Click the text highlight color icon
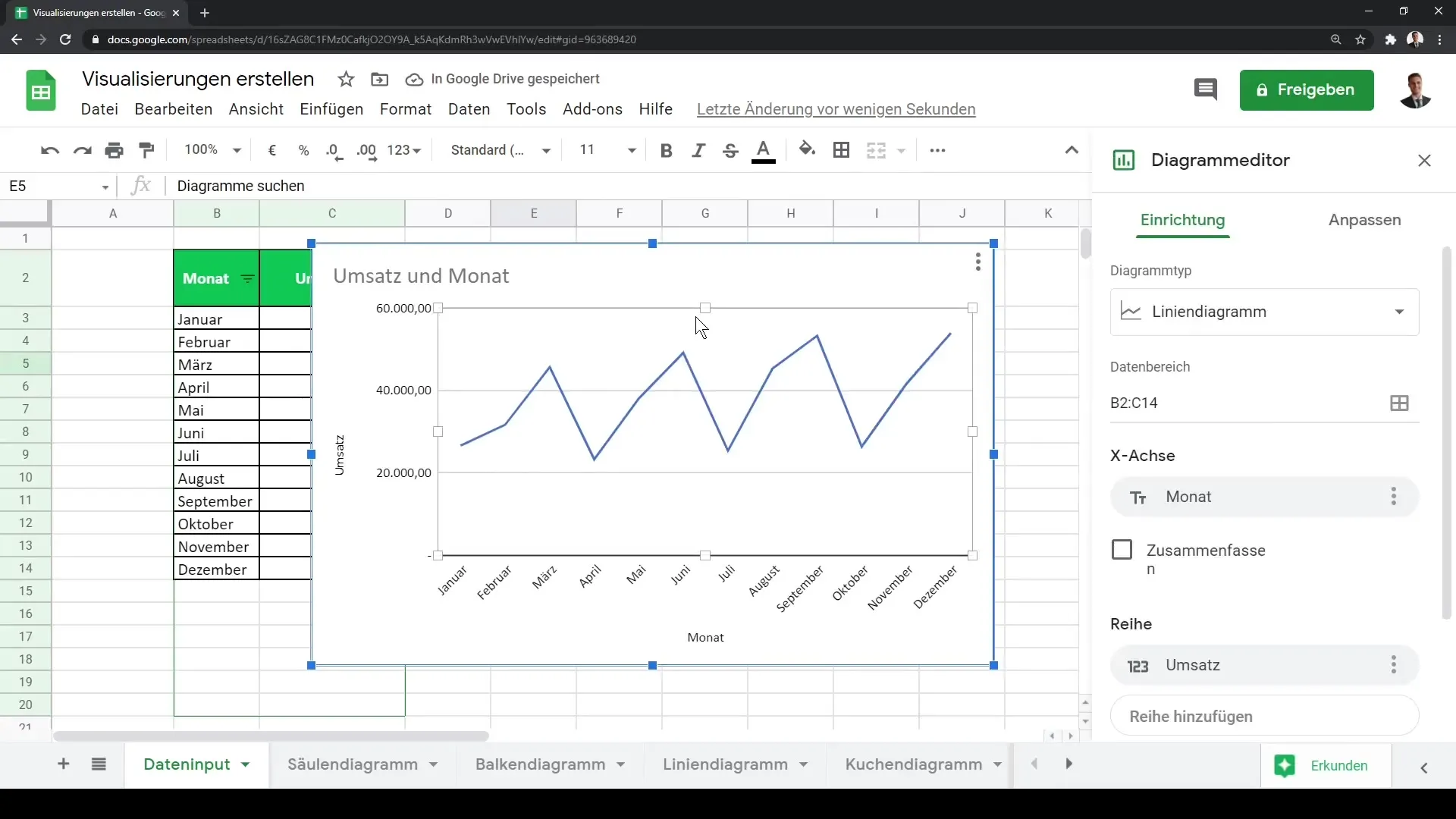This screenshot has width=1456, height=819. (x=807, y=150)
